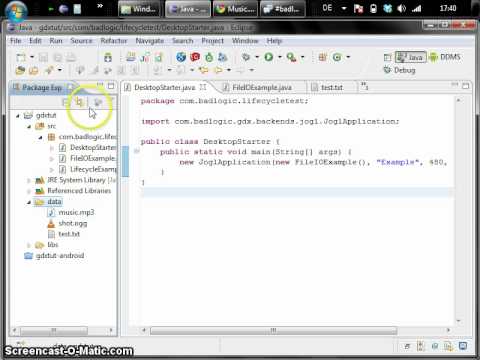Open the #badl... taskbar window

[x=283, y=9]
